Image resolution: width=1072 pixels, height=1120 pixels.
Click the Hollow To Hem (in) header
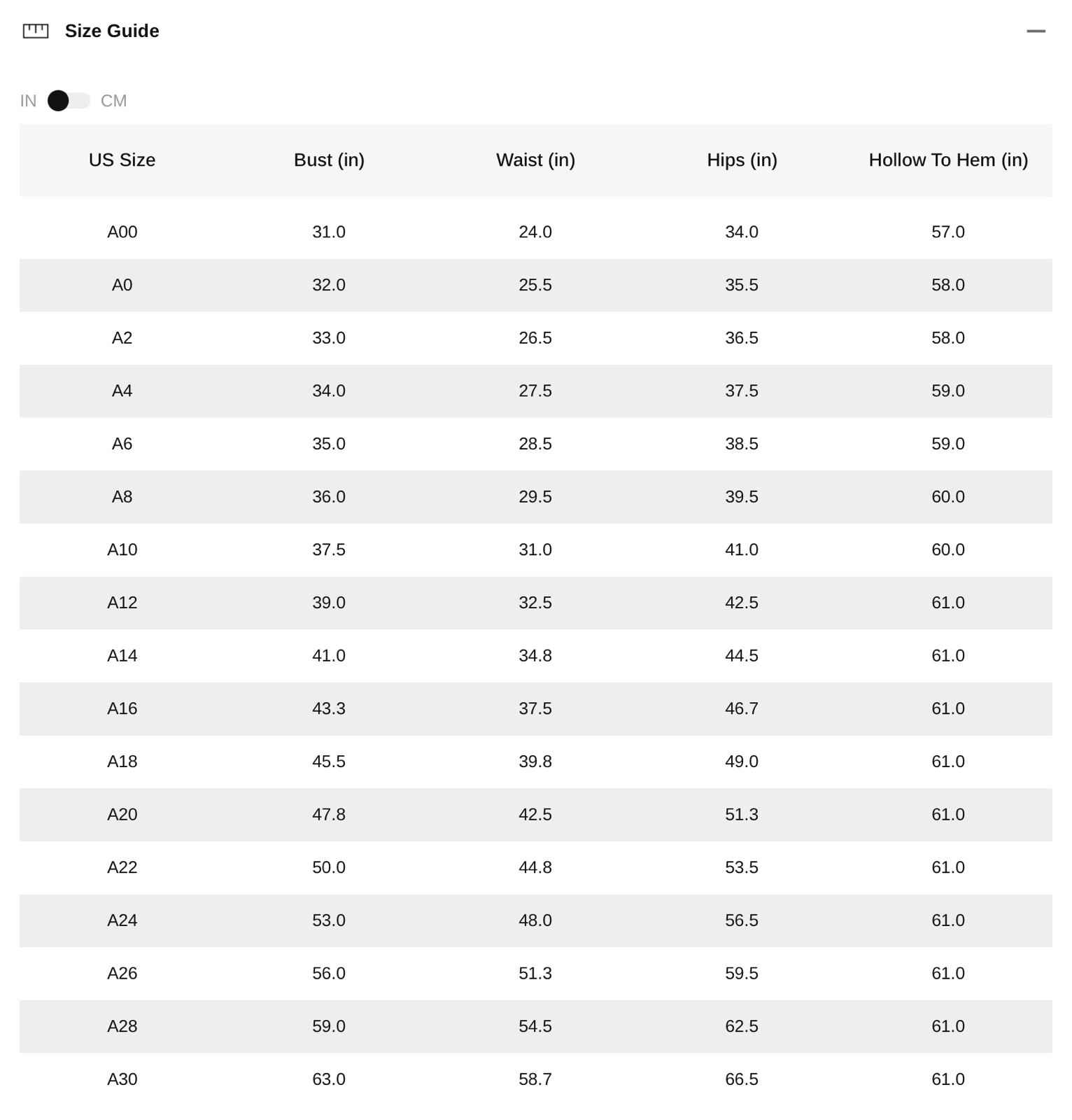pos(948,160)
